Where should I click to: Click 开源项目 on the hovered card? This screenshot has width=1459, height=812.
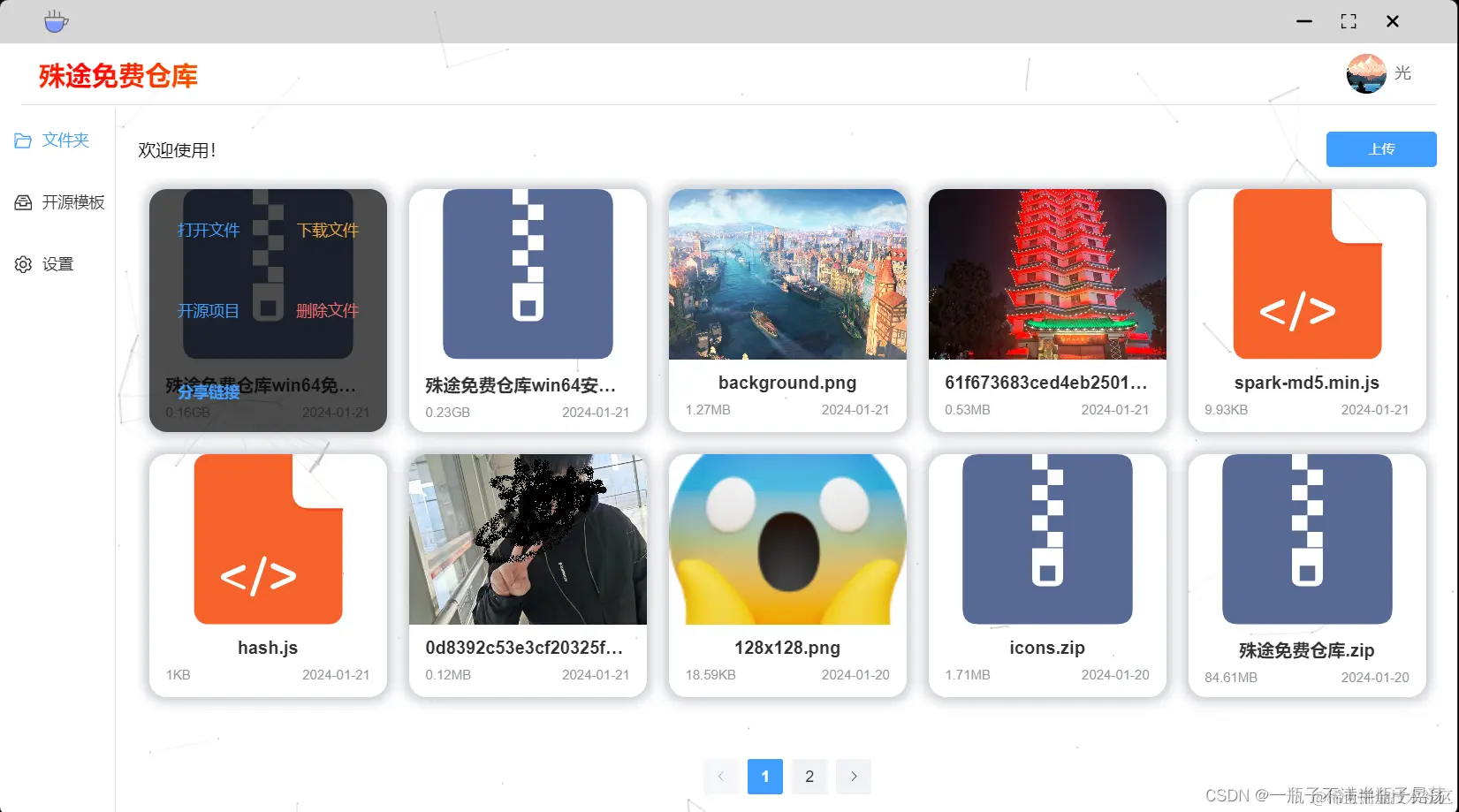pyautogui.click(x=209, y=311)
